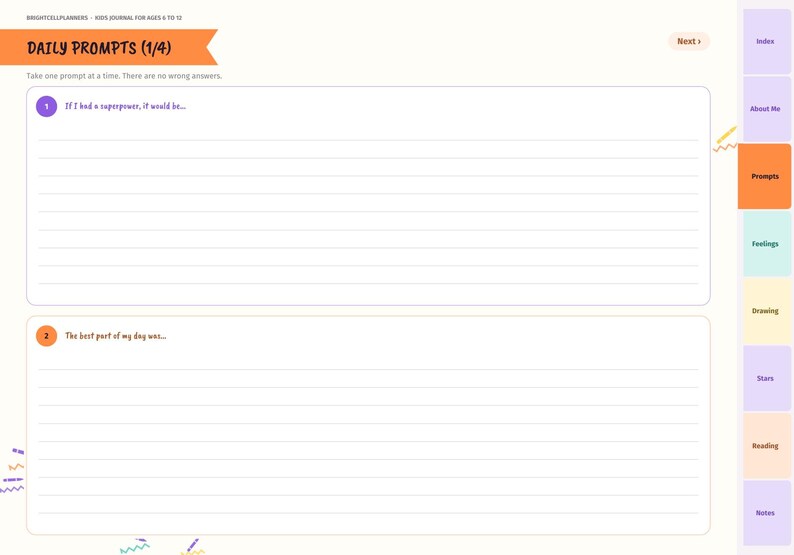The width and height of the screenshot is (794, 555).
Task: Go to the Feelings tab
Action: [x=767, y=244]
